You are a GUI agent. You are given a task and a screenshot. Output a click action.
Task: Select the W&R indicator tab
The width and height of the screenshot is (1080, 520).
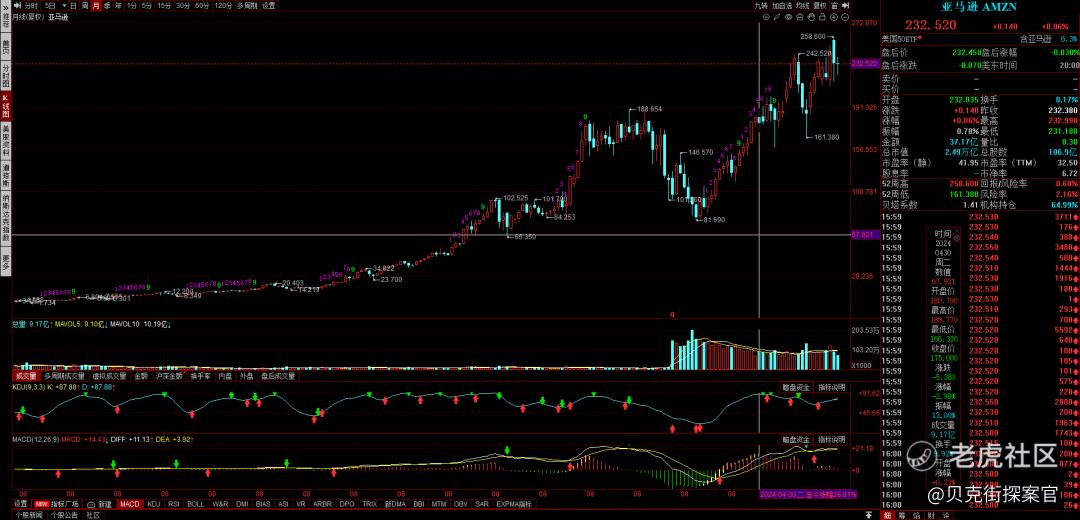[x=220, y=504]
